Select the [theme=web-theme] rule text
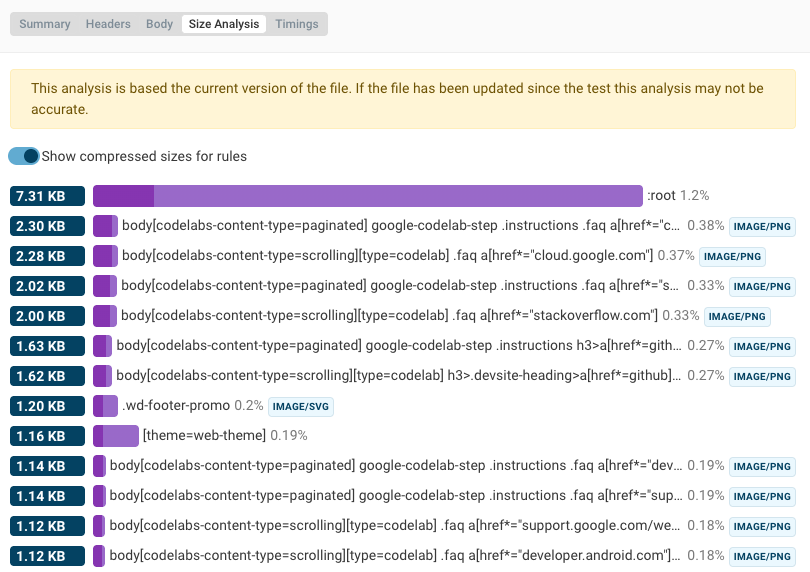810x572 pixels. click(x=204, y=436)
